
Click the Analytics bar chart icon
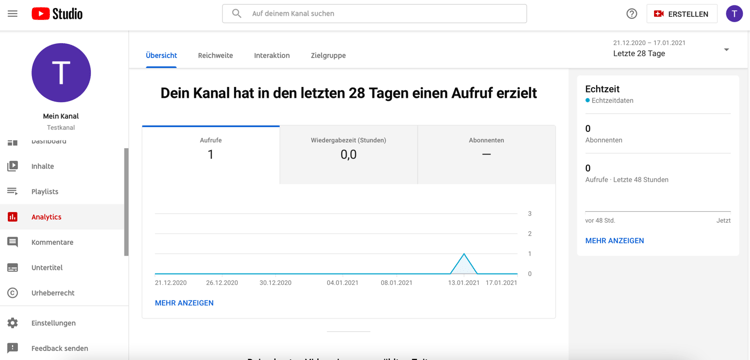click(12, 217)
